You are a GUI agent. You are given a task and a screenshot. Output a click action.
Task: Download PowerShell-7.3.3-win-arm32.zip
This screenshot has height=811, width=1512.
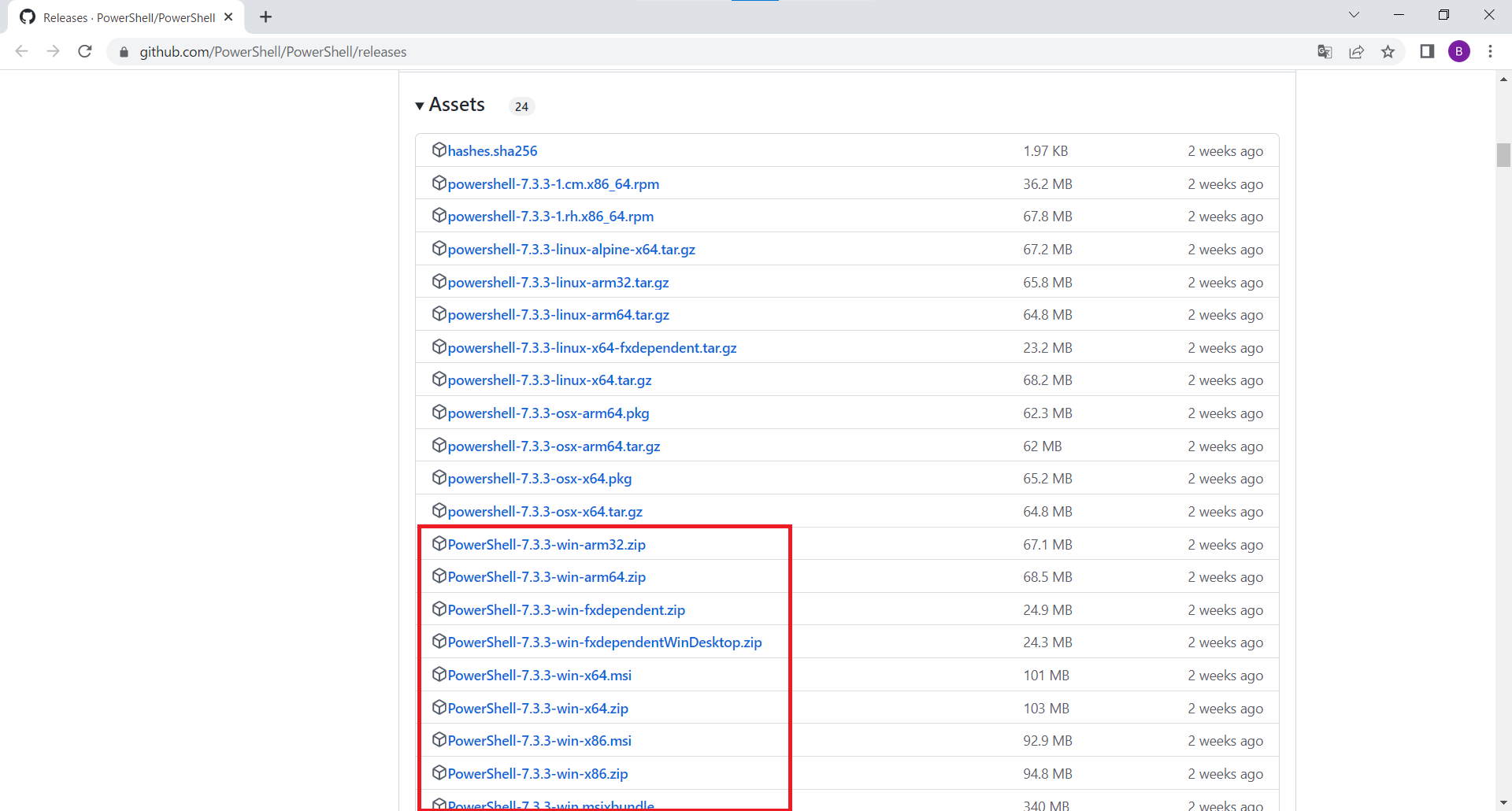[x=547, y=545]
